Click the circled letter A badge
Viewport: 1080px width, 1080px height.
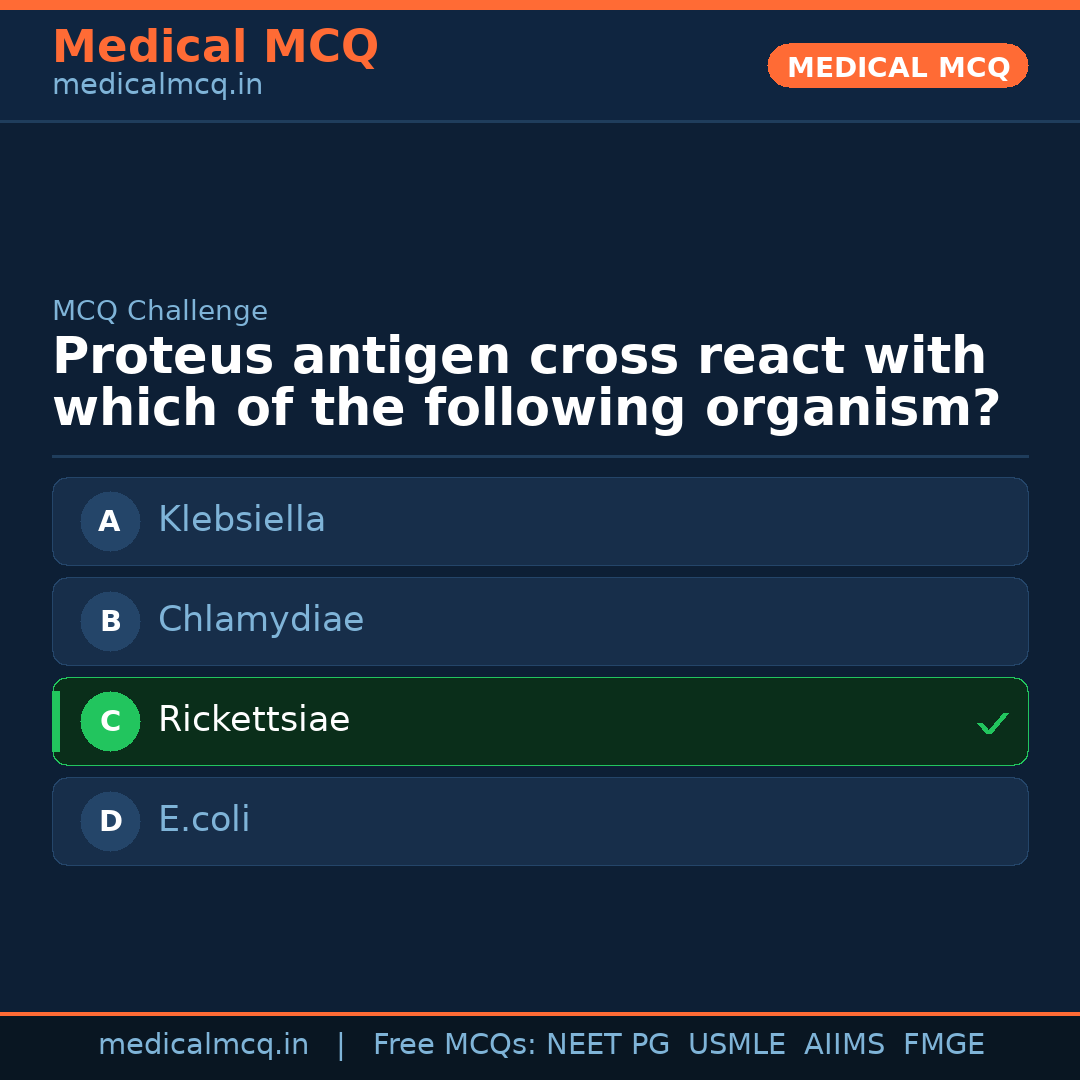110,521
